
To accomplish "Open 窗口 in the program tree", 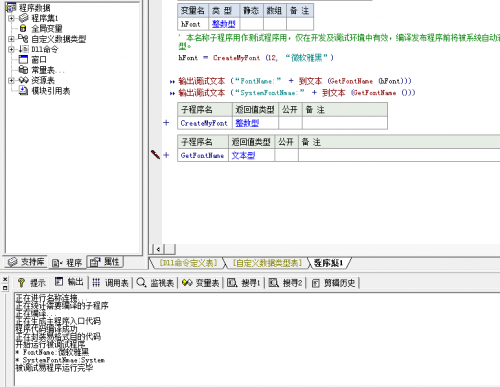I will click(x=39, y=60).
